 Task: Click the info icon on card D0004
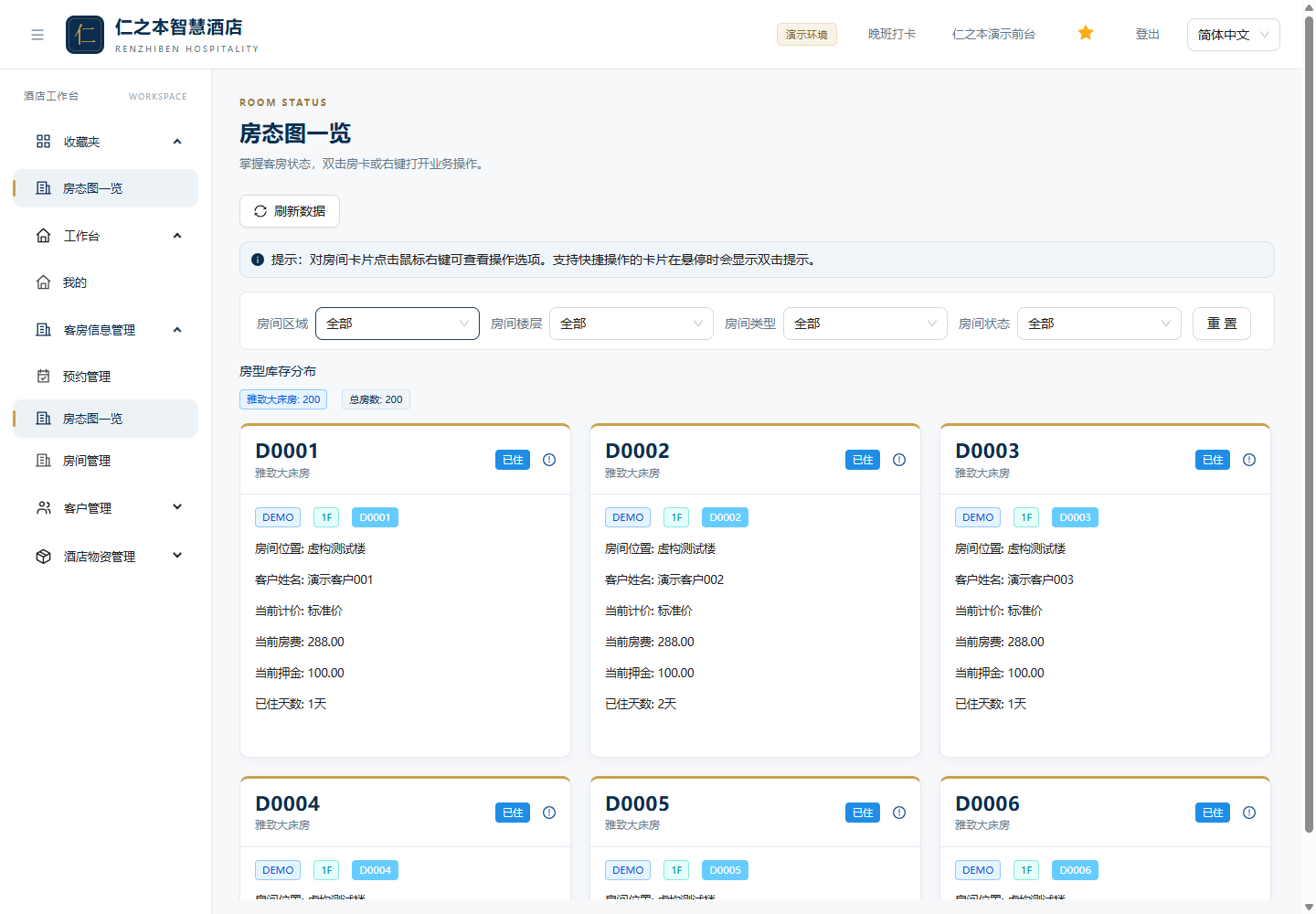(x=549, y=813)
